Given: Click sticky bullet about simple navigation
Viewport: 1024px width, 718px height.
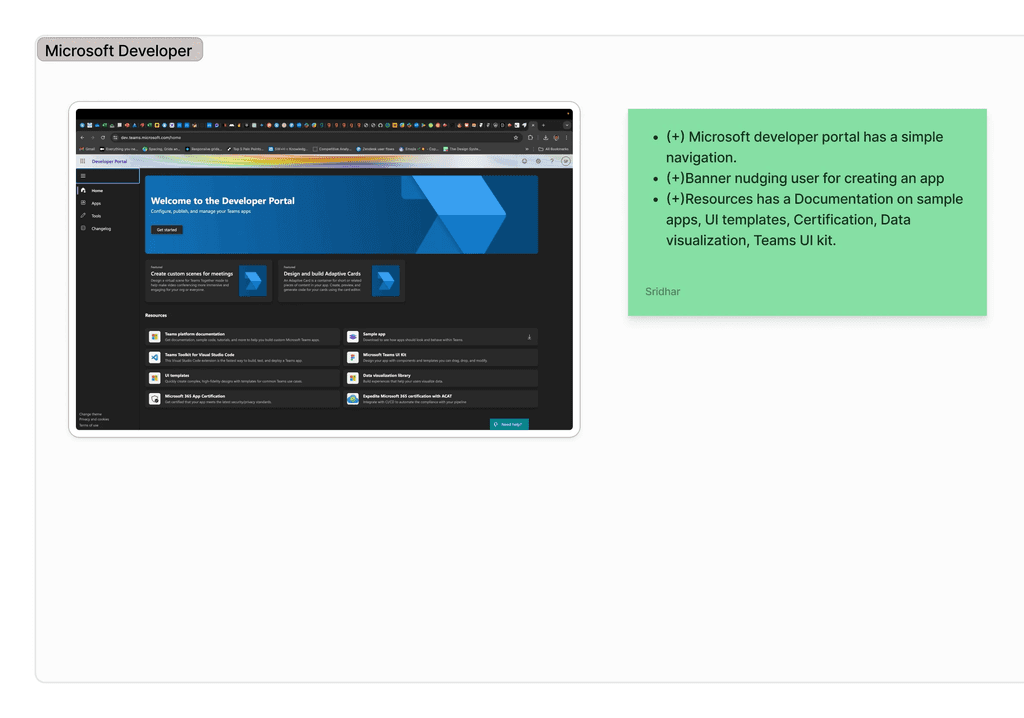Looking at the screenshot, I should 805,147.
